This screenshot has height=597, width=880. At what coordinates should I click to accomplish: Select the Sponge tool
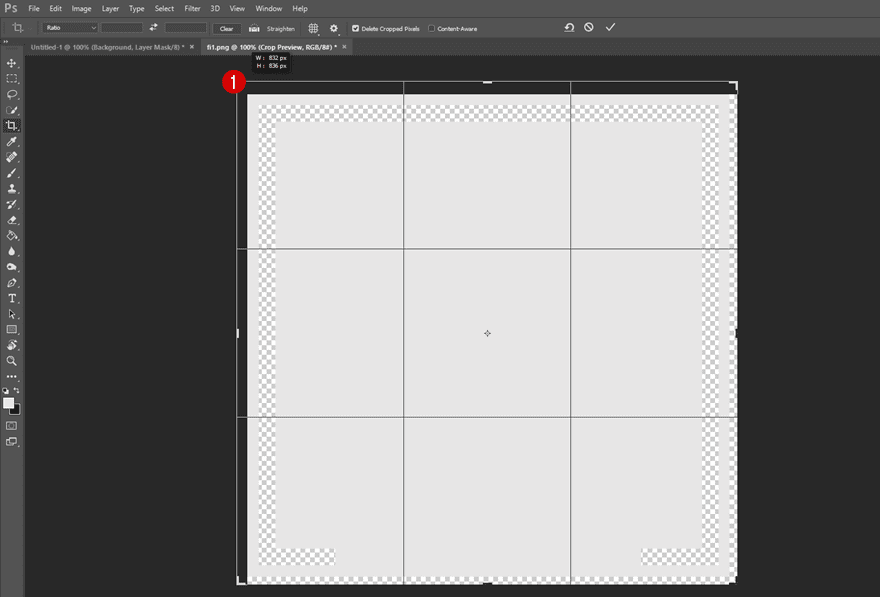click(x=11, y=267)
